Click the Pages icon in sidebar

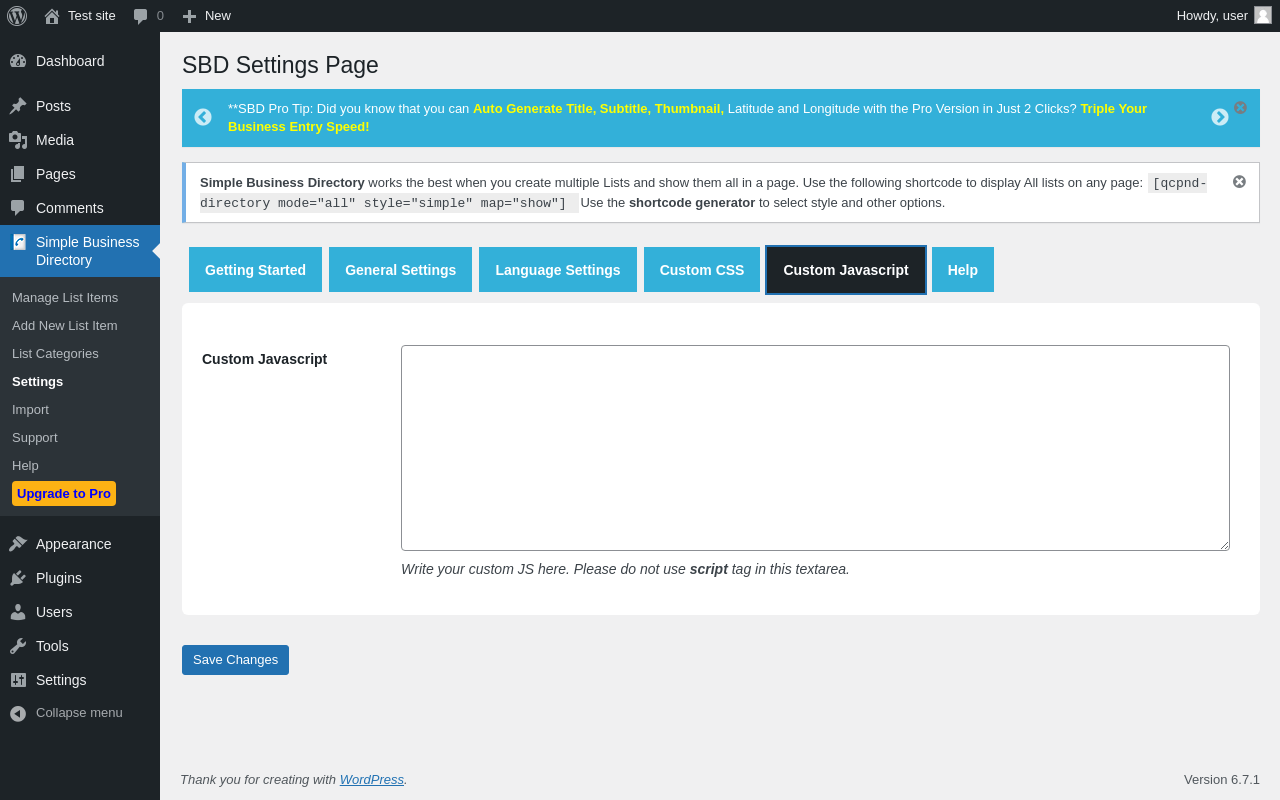18,174
